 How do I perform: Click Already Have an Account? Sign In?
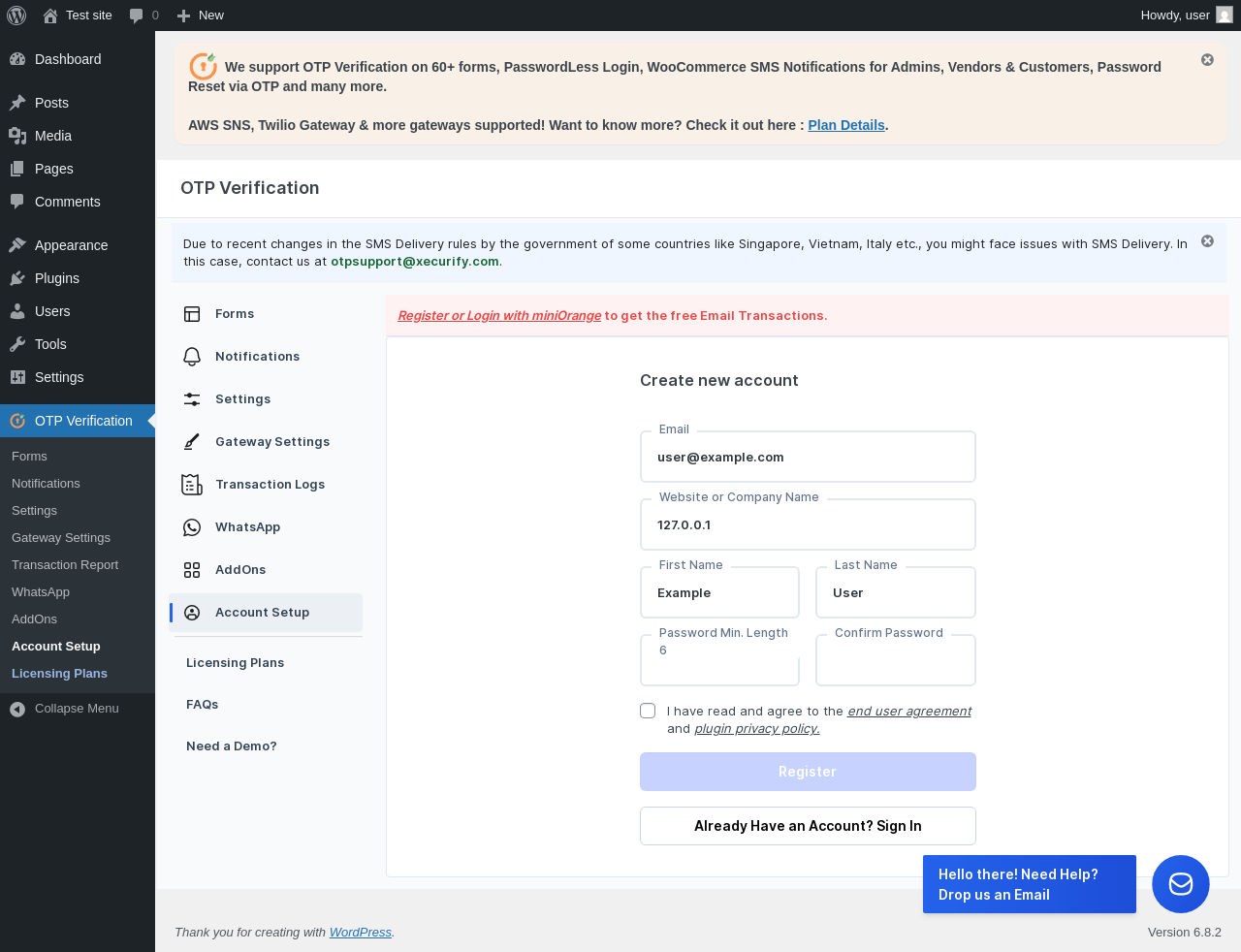(x=808, y=826)
